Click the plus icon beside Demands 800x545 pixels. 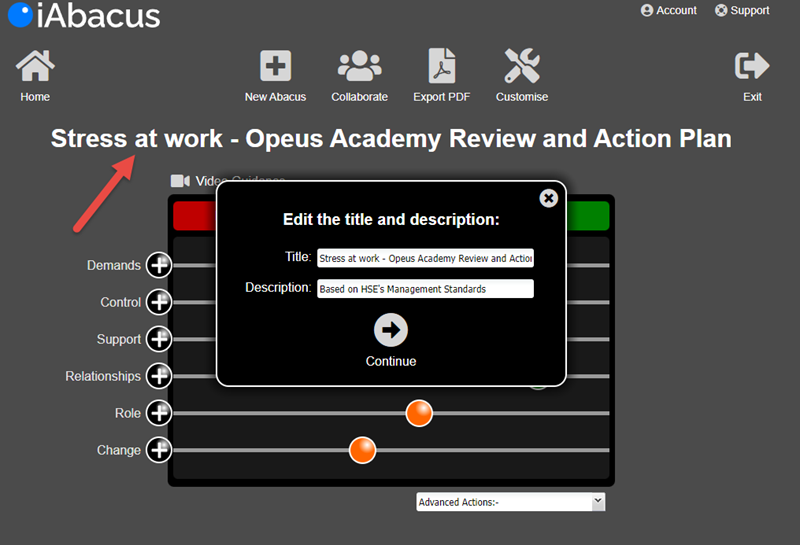coord(159,265)
